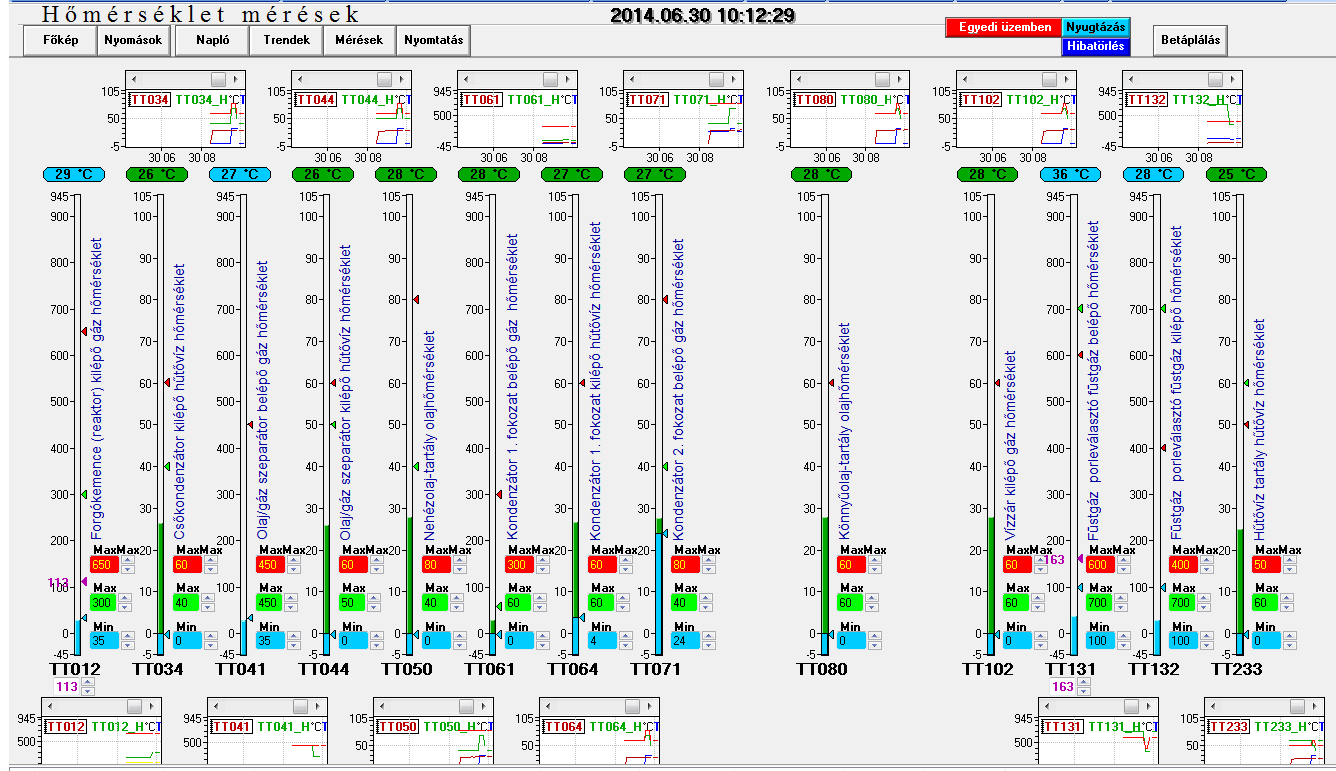Image resolution: width=1336 pixels, height=771 pixels.
Task: Click the date and time display
Action: [x=703, y=15]
